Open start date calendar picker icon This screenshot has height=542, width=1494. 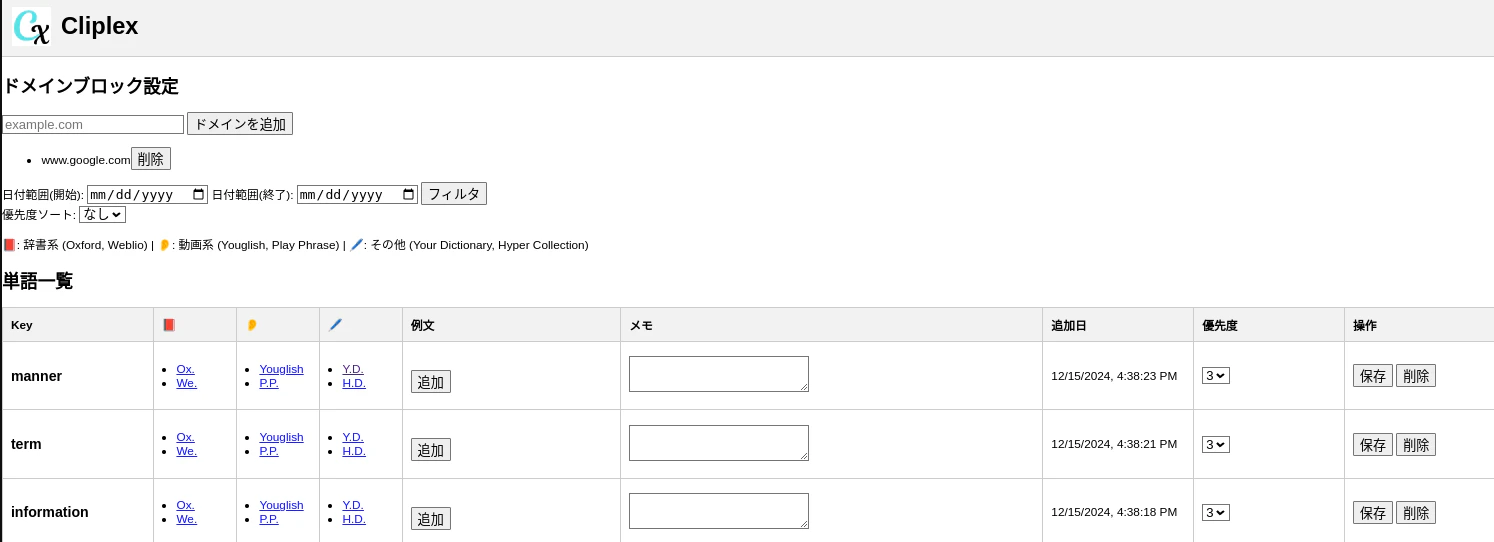[198, 194]
